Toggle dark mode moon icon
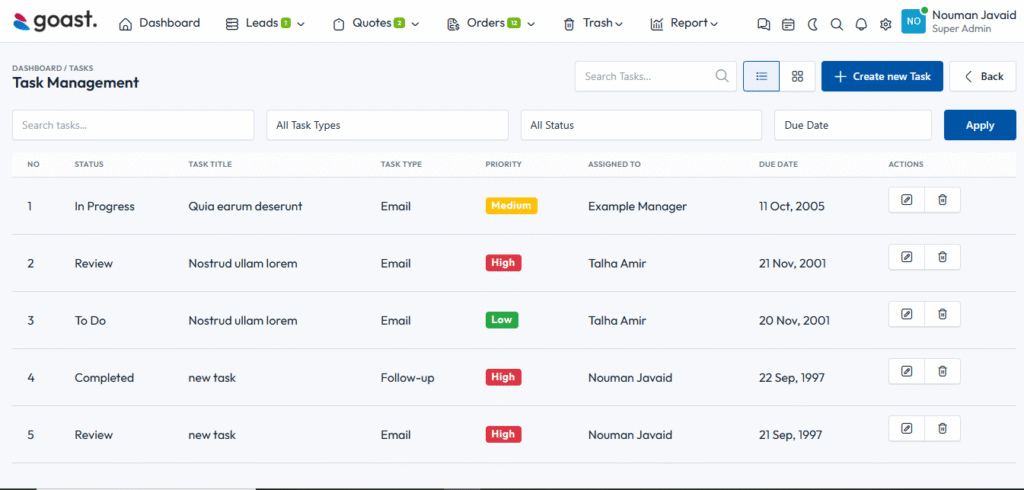Image resolution: width=1024 pixels, height=490 pixels. coord(812,24)
